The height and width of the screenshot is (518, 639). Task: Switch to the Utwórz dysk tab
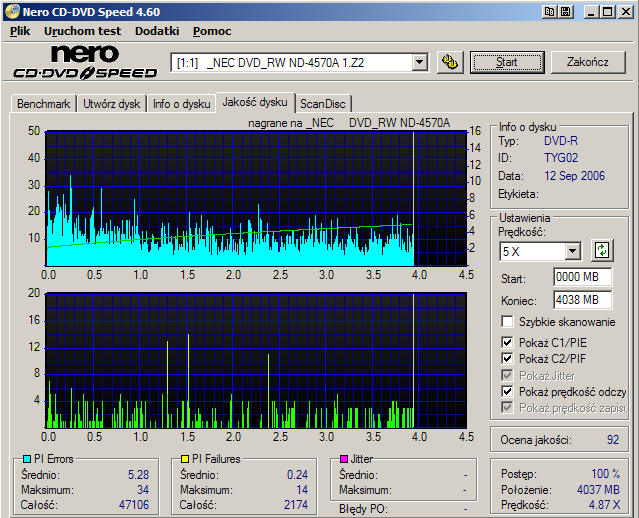(x=112, y=104)
